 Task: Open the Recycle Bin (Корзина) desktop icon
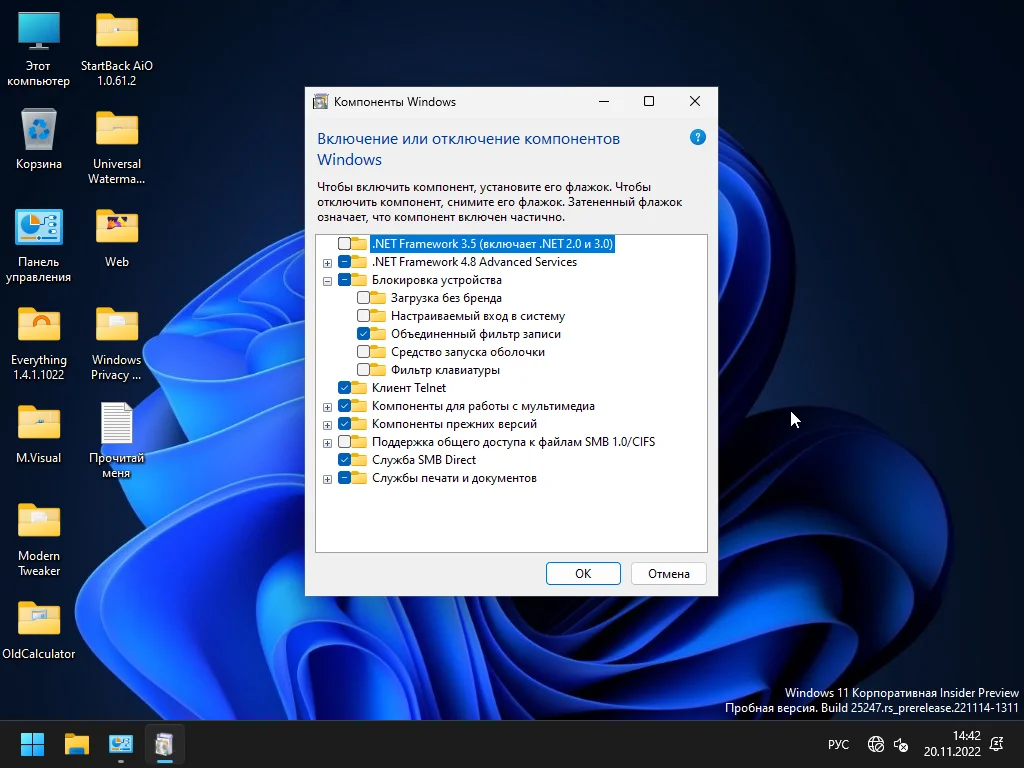pos(39,131)
